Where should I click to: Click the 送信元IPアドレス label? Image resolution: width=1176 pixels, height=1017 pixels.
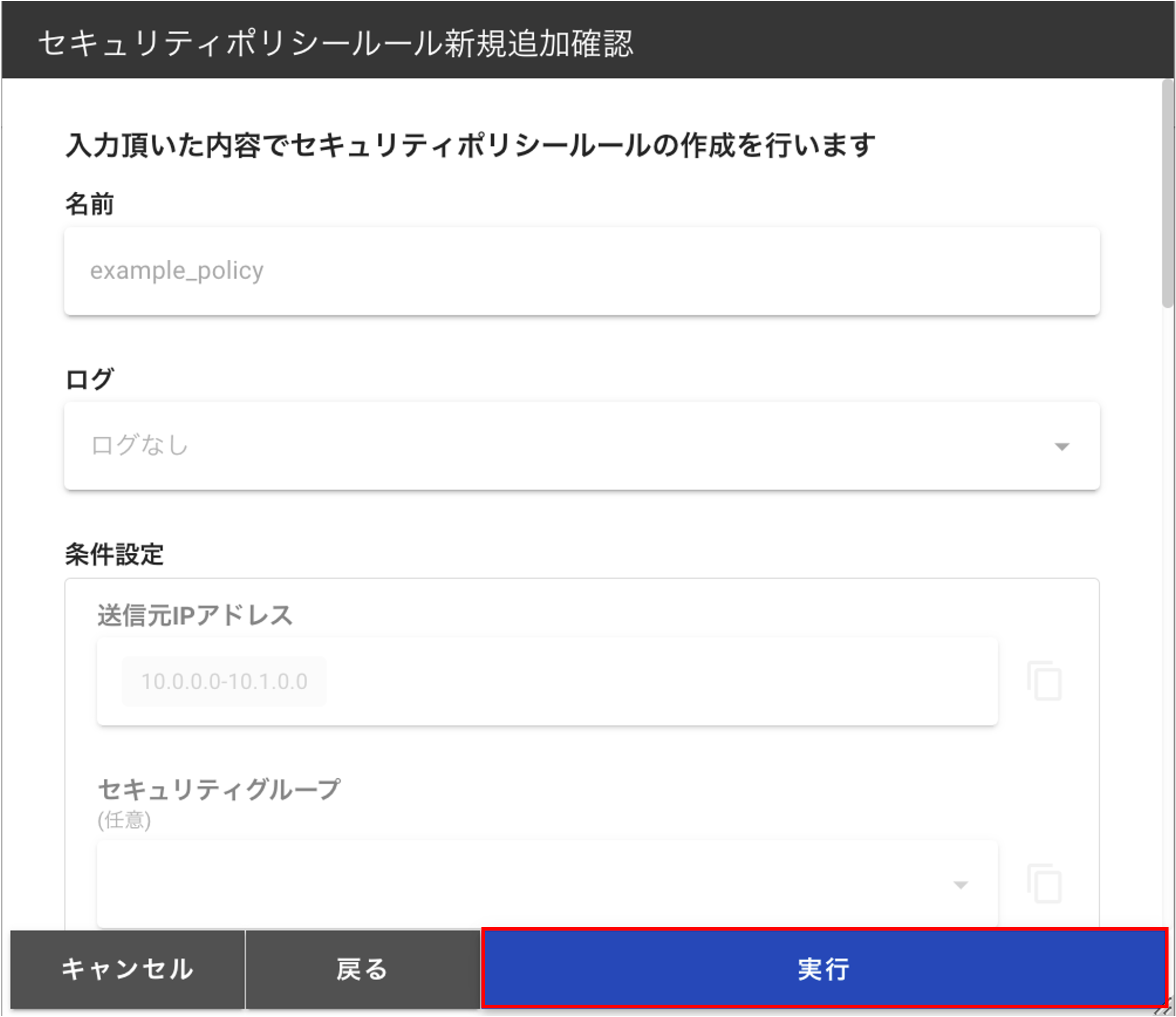[x=195, y=615]
